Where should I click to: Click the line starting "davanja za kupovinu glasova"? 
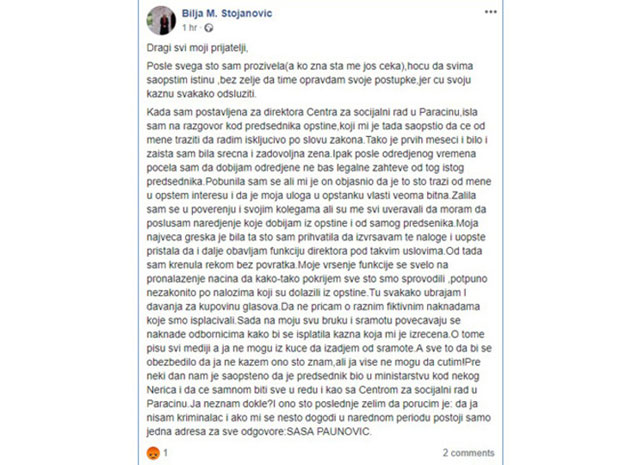pyautogui.click(x=313, y=306)
